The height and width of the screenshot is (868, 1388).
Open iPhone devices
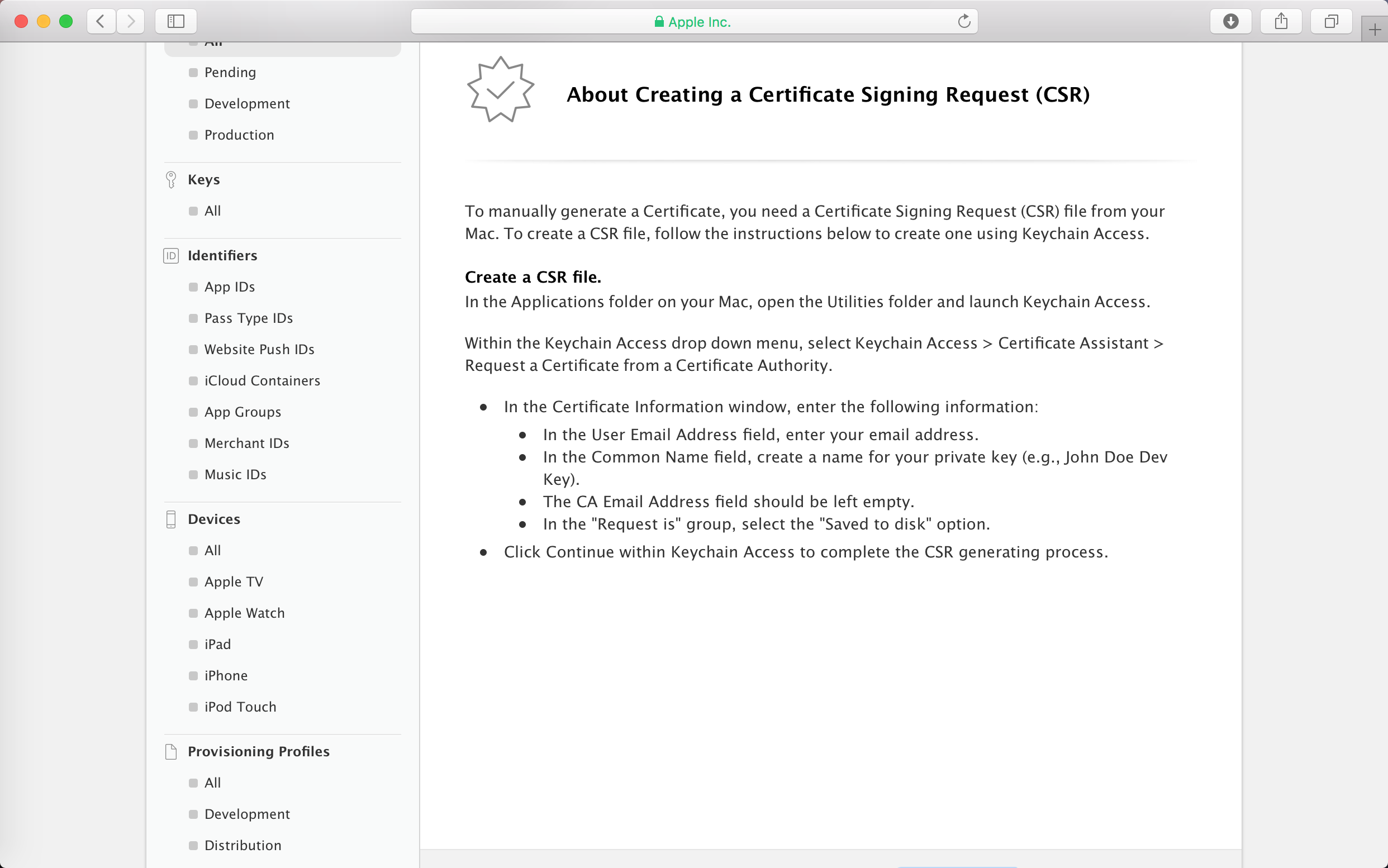pyautogui.click(x=226, y=676)
